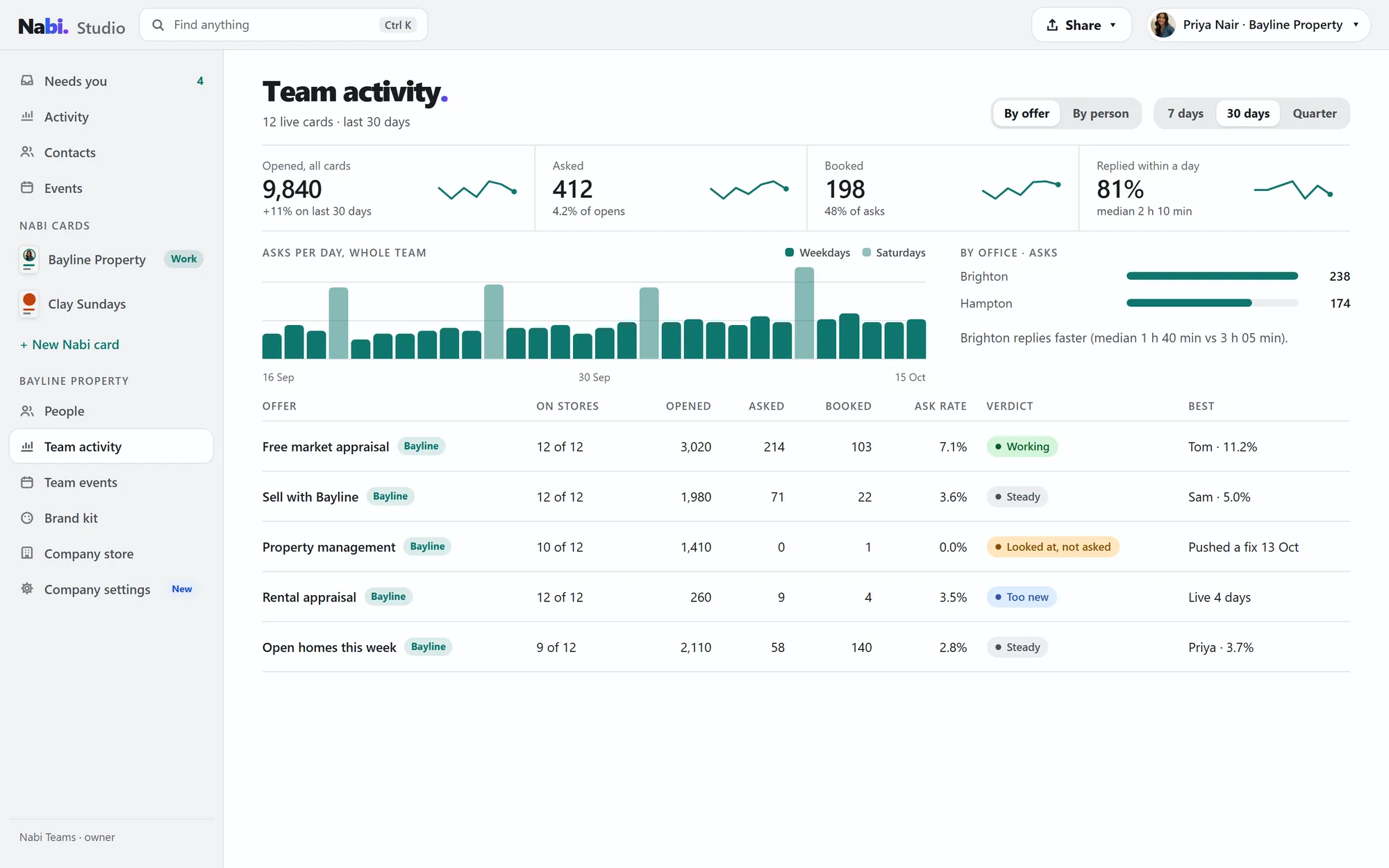Click the Working verdict badge

(x=1022, y=446)
